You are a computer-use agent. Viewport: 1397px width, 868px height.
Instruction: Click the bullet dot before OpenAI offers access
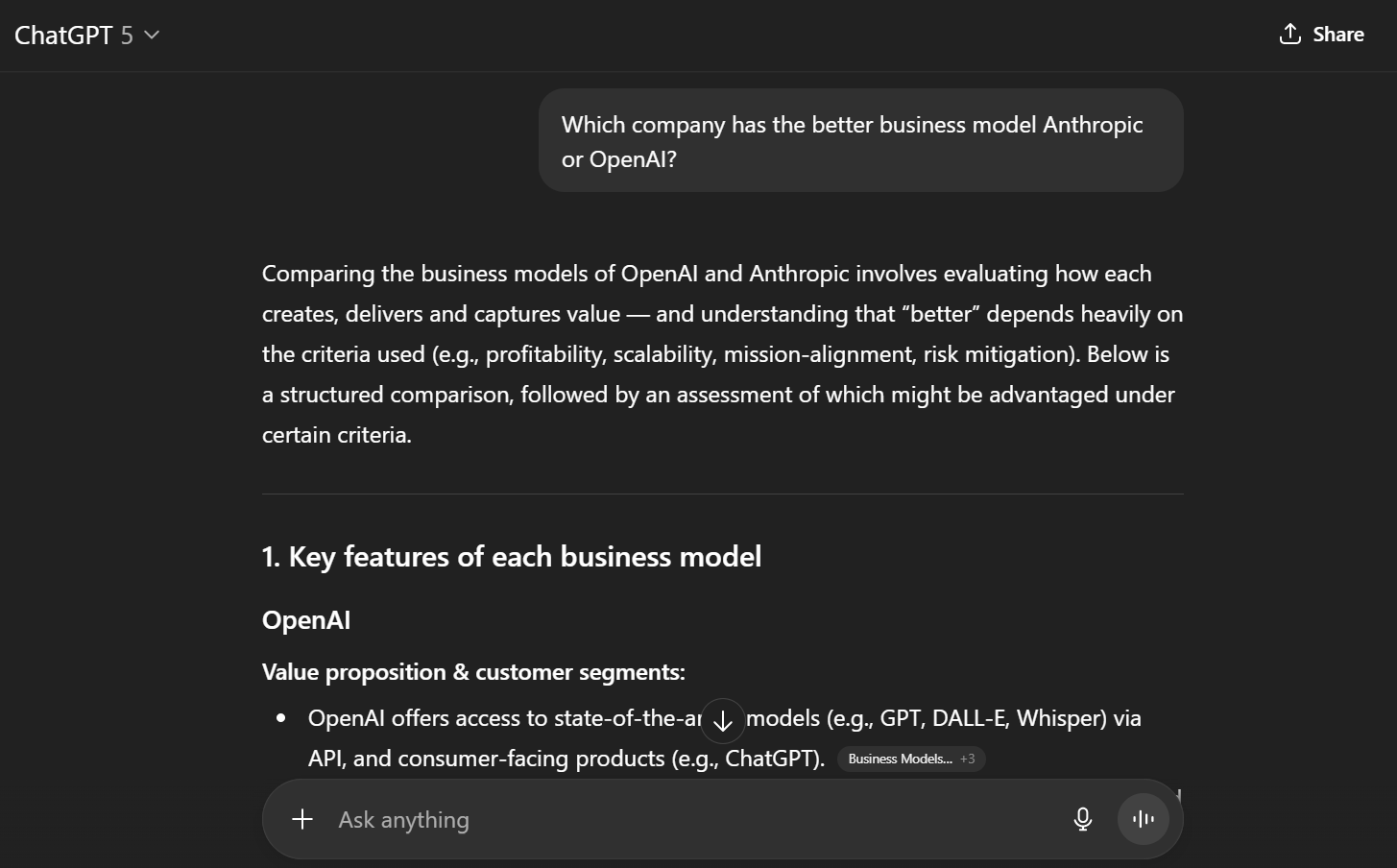[281, 718]
